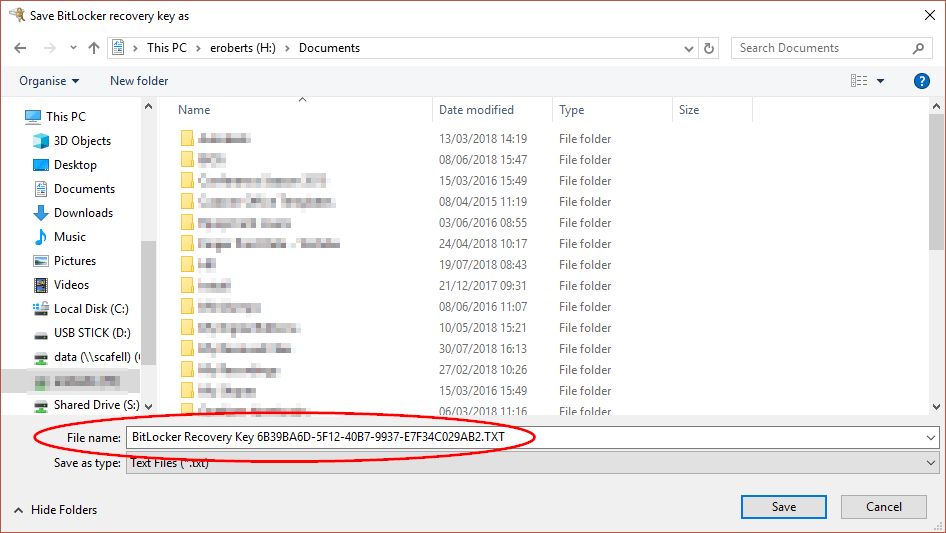Image resolution: width=946 pixels, height=533 pixels.
Task: Open Pictures in sidebar
Action: click(x=75, y=261)
